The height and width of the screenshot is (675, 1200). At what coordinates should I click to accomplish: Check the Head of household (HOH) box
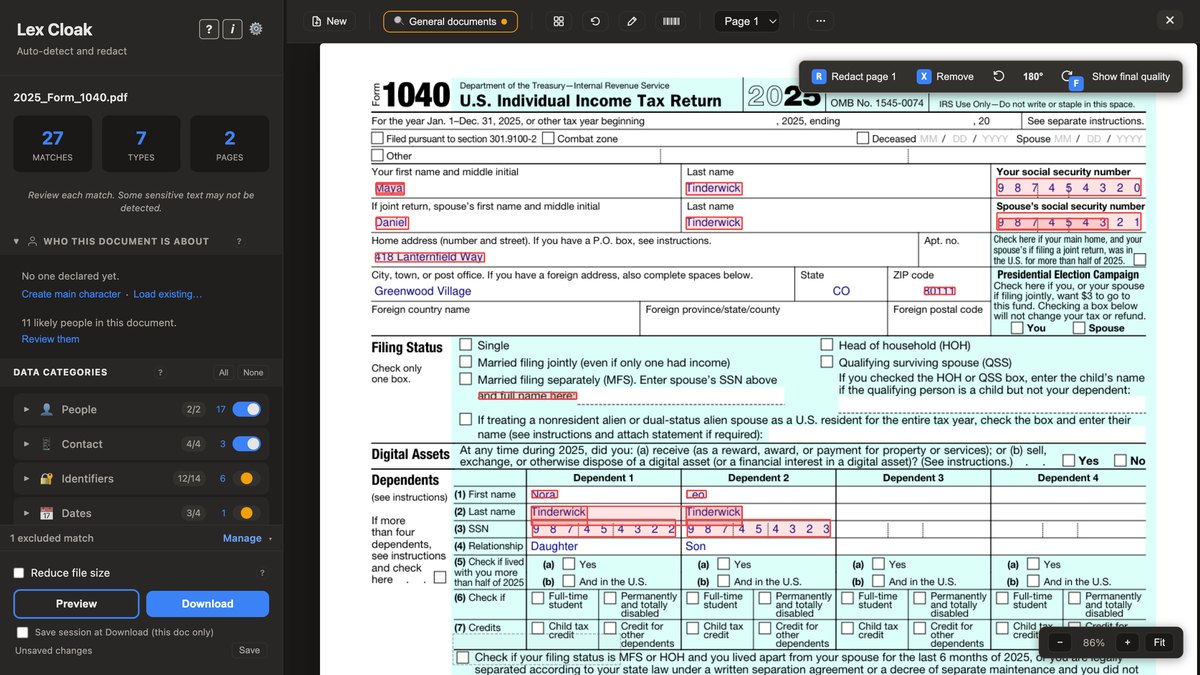point(827,345)
